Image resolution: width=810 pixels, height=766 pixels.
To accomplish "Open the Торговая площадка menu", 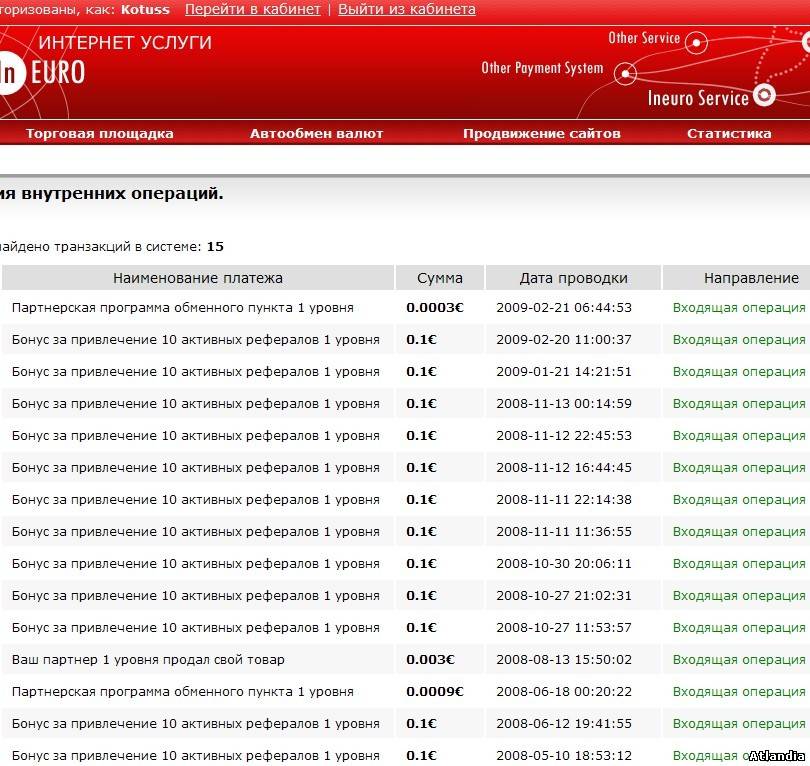I will pyautogui.click(x=99, y=133).
